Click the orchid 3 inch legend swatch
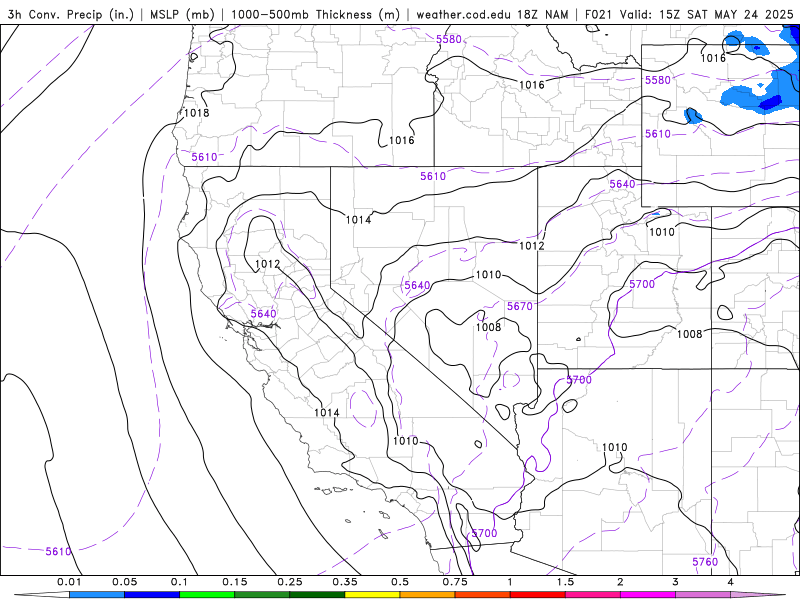Screen dimensions: 800x600 703,595
